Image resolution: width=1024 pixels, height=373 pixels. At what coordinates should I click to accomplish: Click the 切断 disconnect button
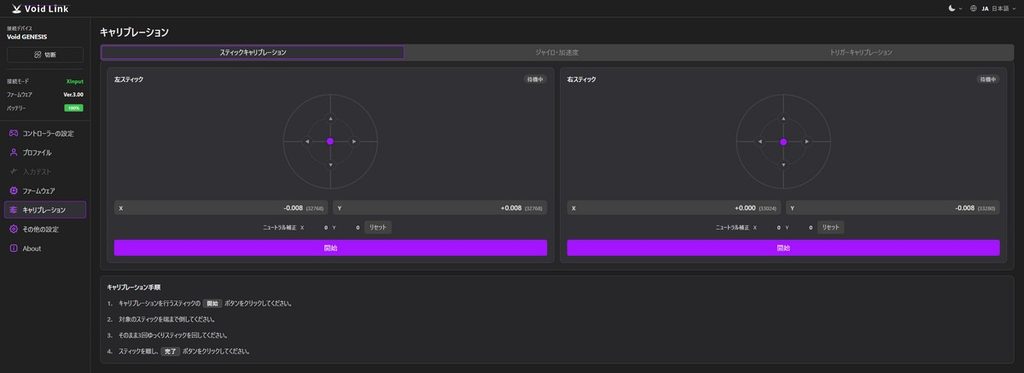point(45,55)
